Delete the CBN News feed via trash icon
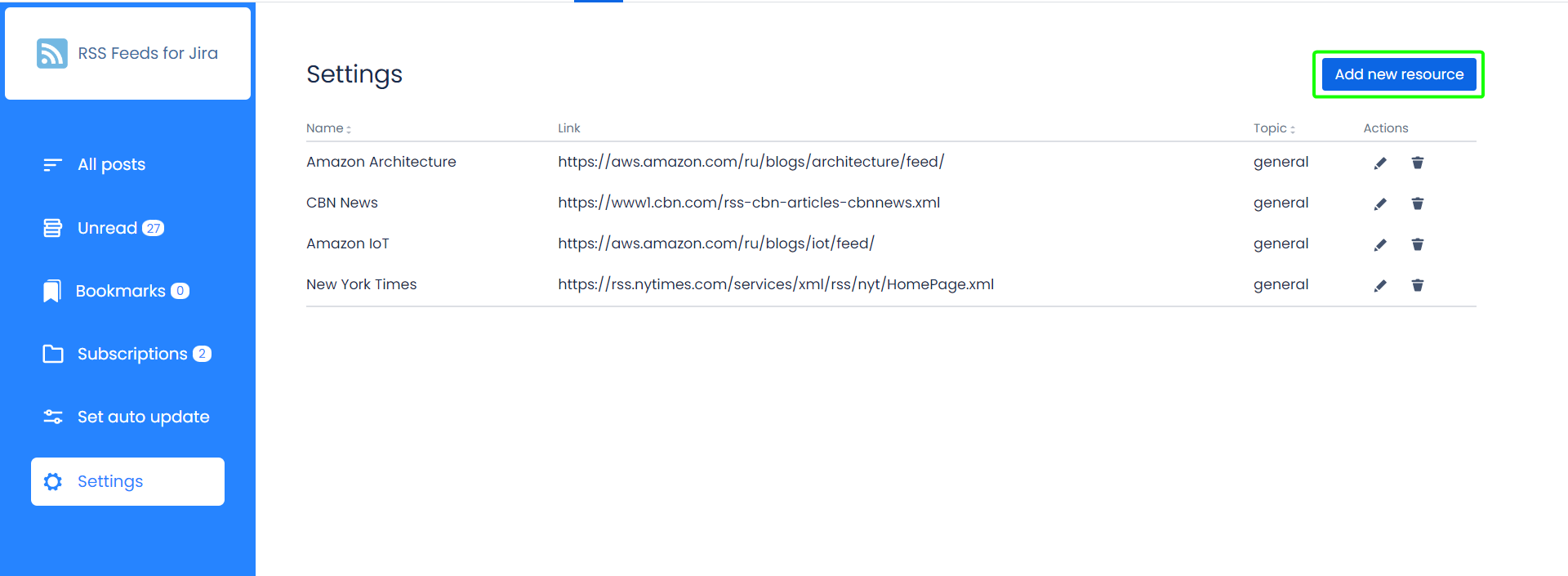Image resolution: width=1568 pixels, height=576 pixels. coord(1417,203)
